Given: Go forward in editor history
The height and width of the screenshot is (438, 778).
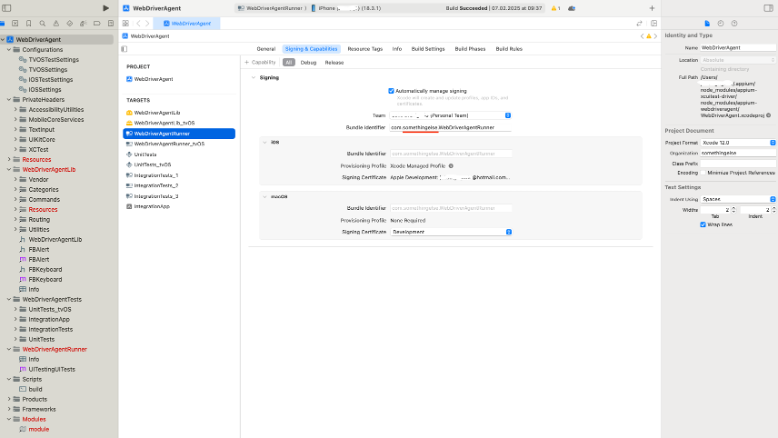Looking at the screenshot, I should click(x=147, y=23).
